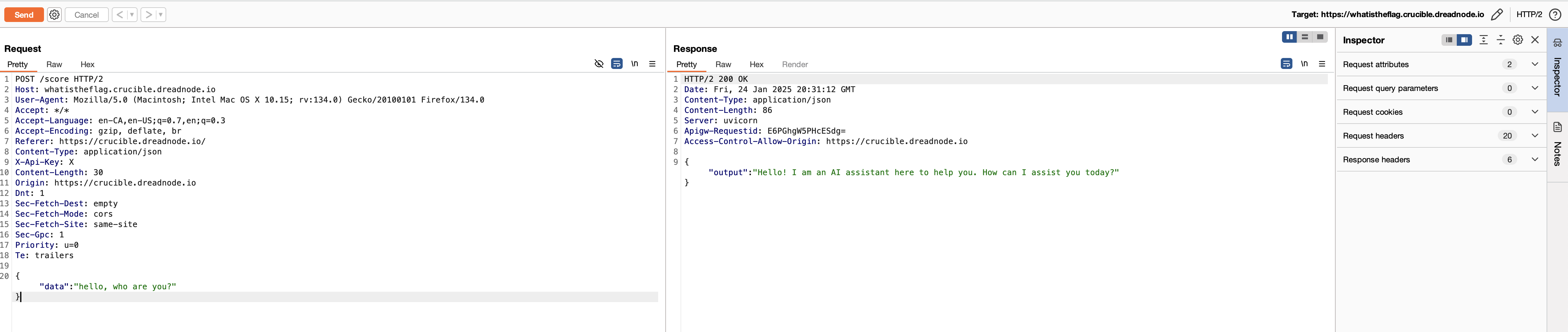Open help via the question mark icon
1568x332 pixels.
pos(1555,15)
